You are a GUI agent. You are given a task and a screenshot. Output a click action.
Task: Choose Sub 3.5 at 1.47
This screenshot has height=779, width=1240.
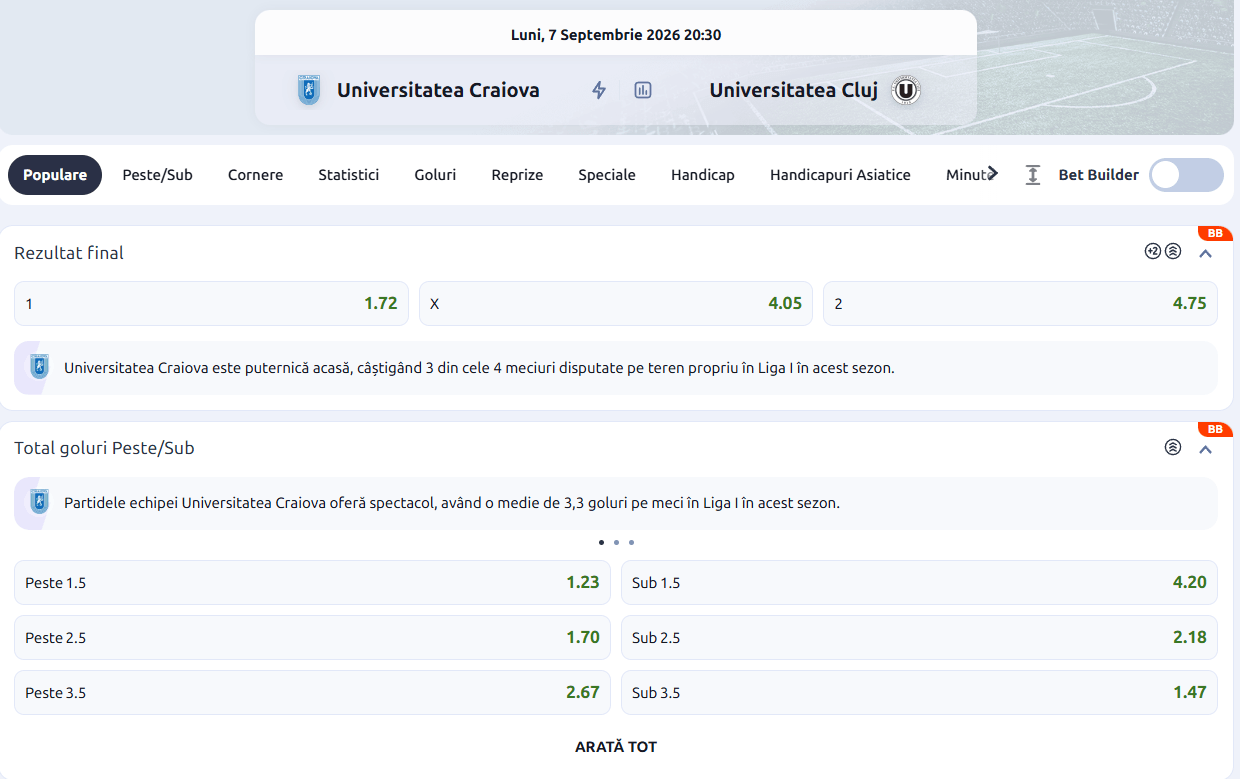[x=919, y=692]
